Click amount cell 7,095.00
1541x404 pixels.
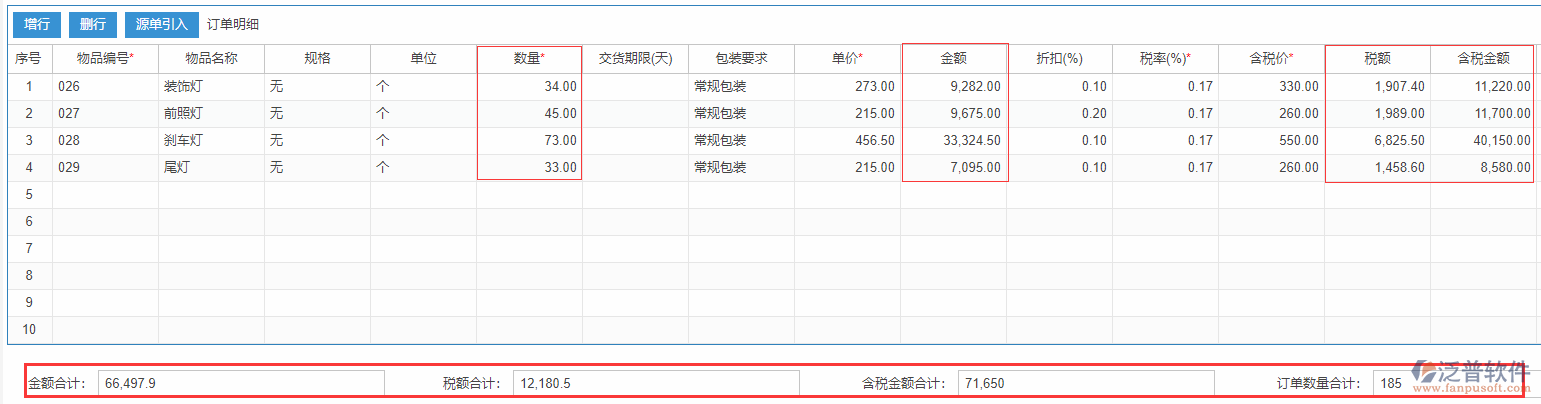(954, 168)
